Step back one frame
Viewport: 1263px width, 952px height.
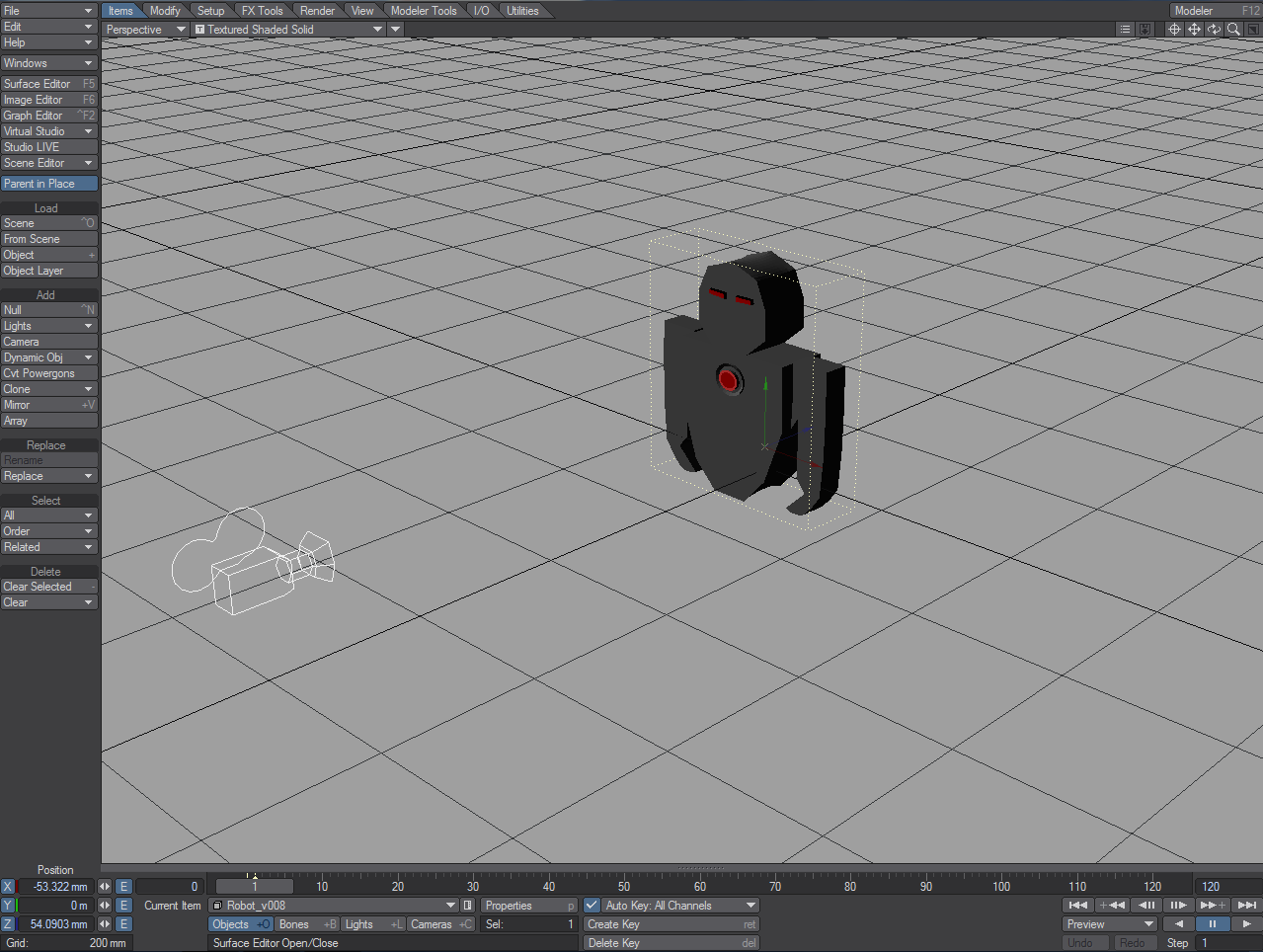pyautogui.click(x=1145, y=905)
